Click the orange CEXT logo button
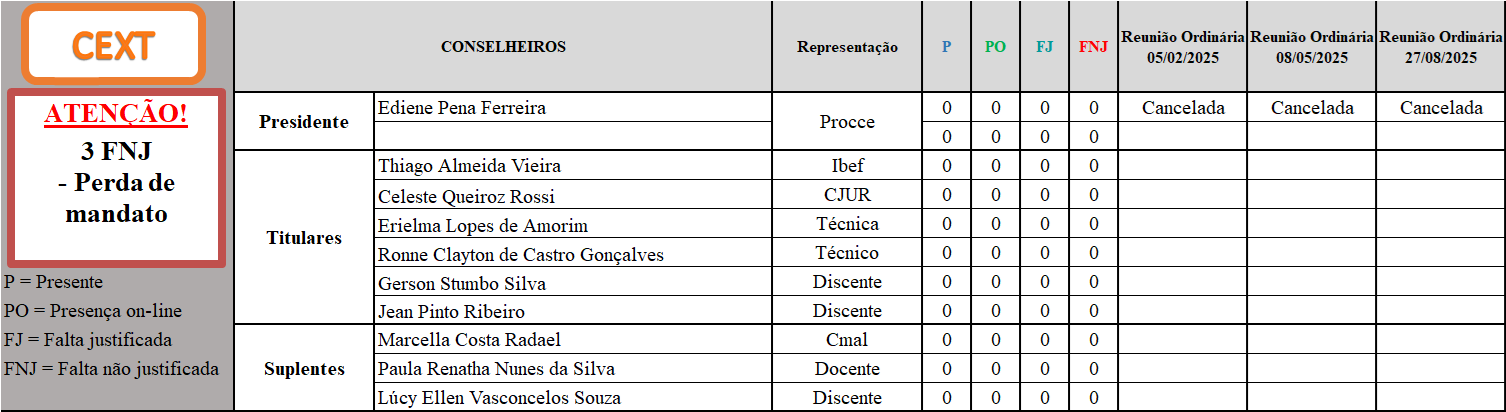 113,45
